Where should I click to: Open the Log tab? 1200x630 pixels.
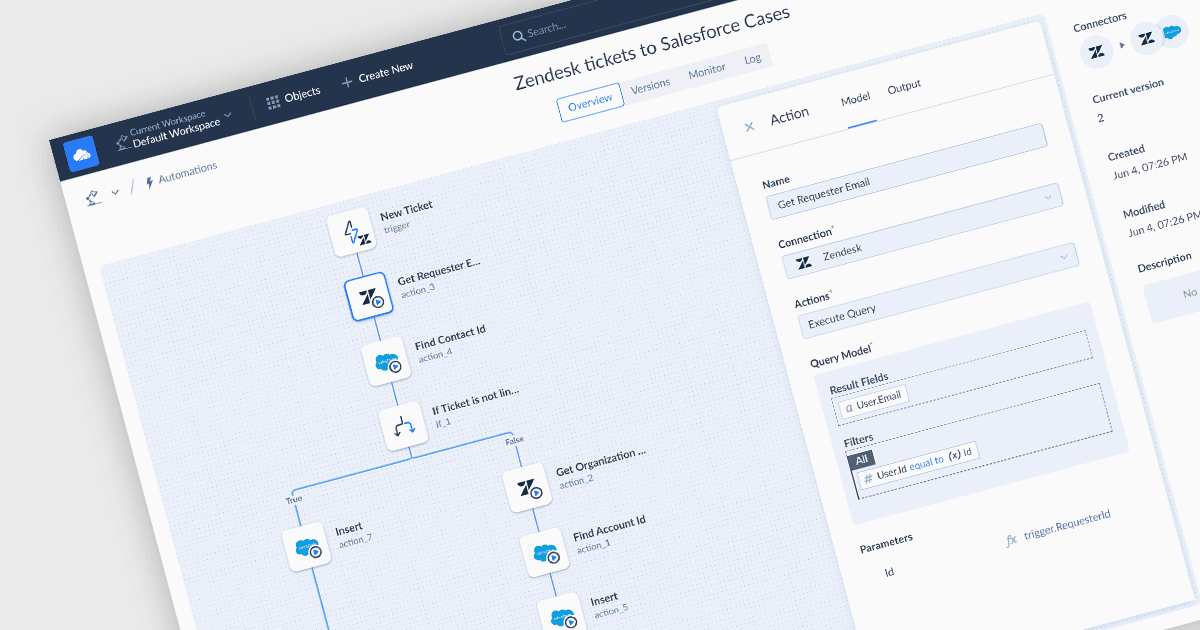point(752,59)
